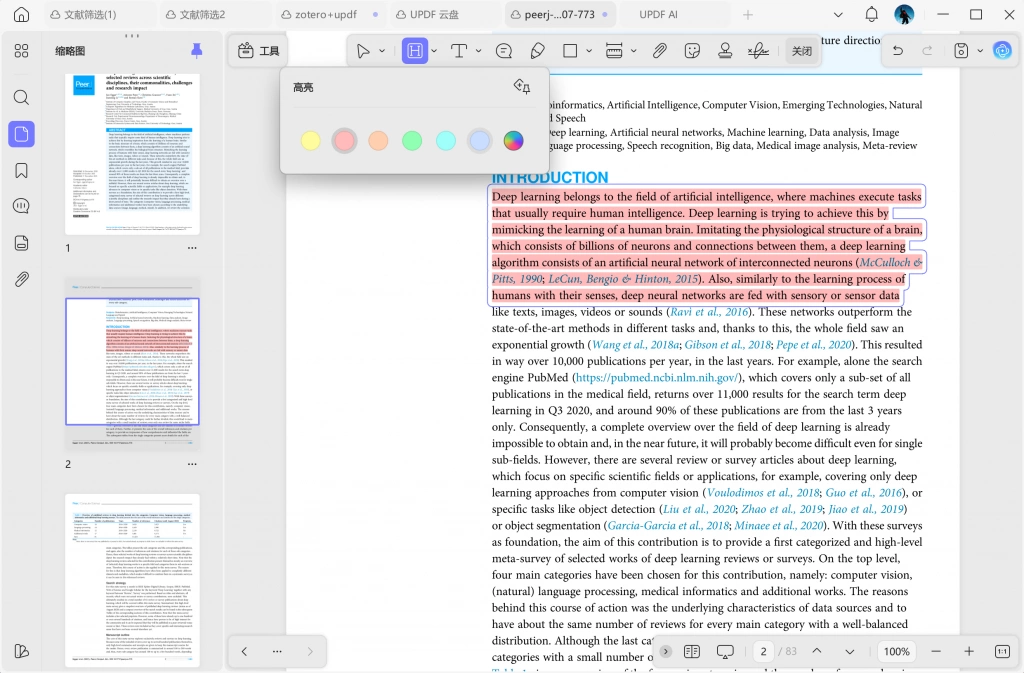This screenshot has width=1024, height=673.
Task: Open the bookmarks panel in left sidebar
Action: point(22,170)
